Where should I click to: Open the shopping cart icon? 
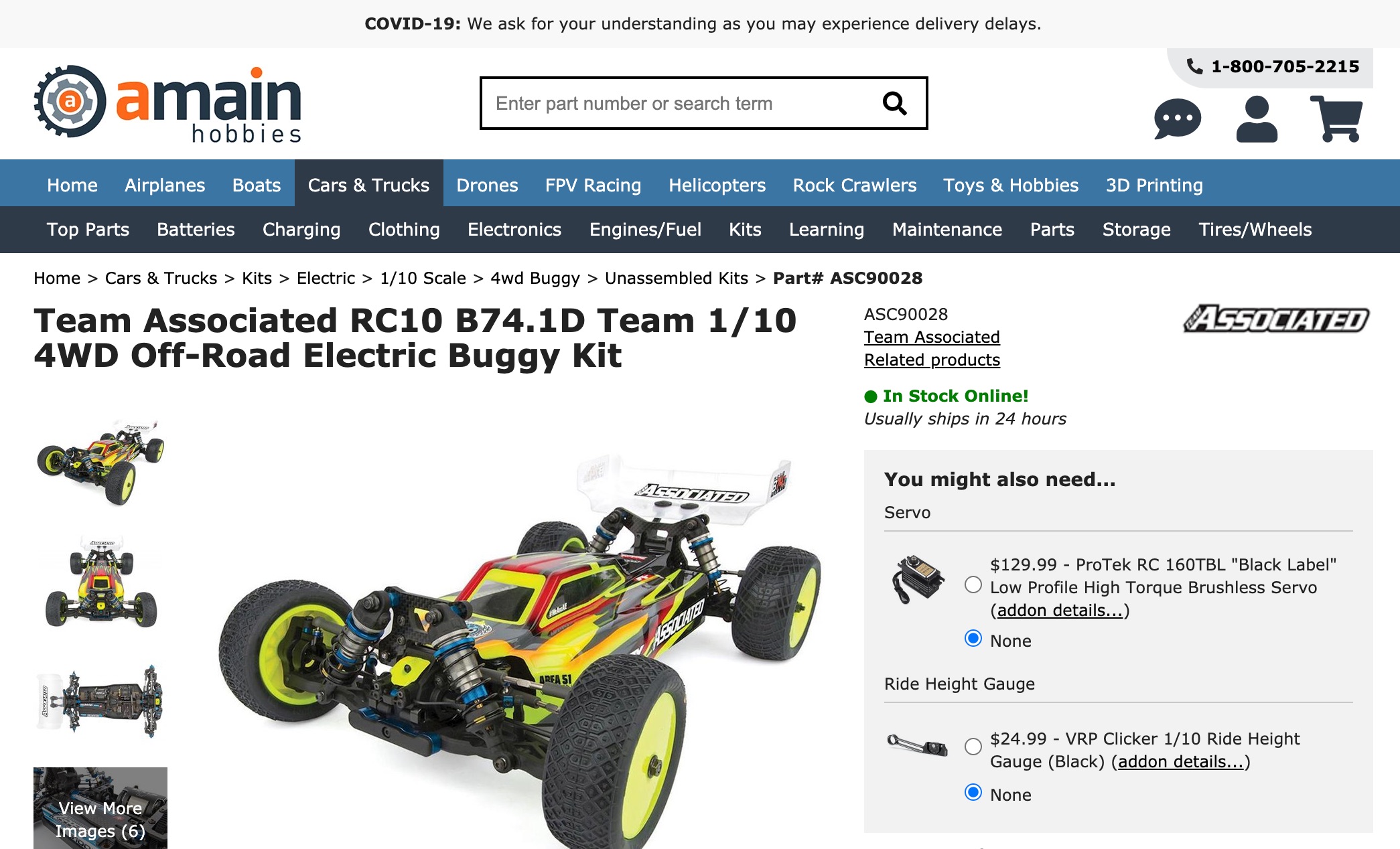coord(1336,119)
